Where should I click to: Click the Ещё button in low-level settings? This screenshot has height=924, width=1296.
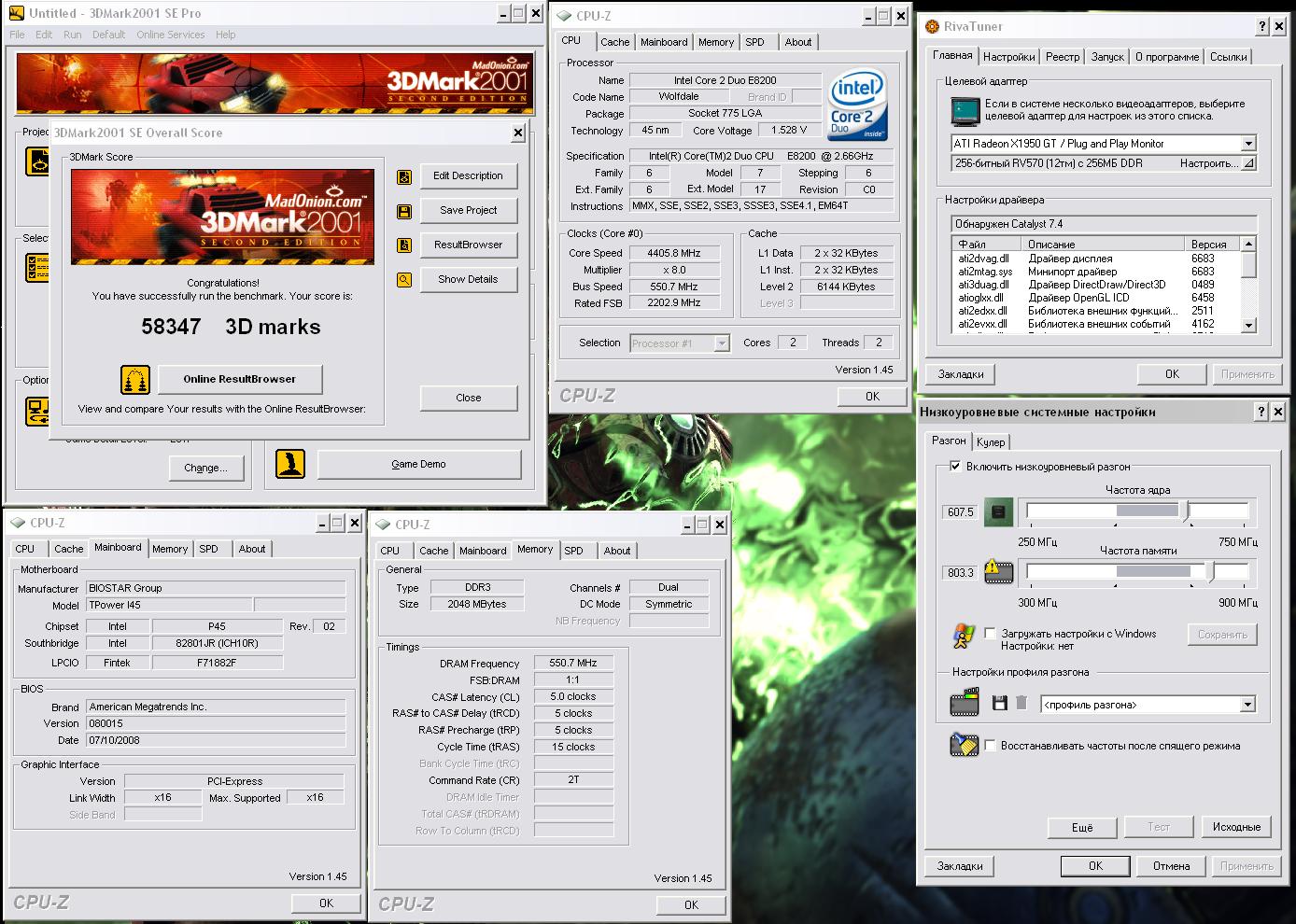(x=1082, y=827)
